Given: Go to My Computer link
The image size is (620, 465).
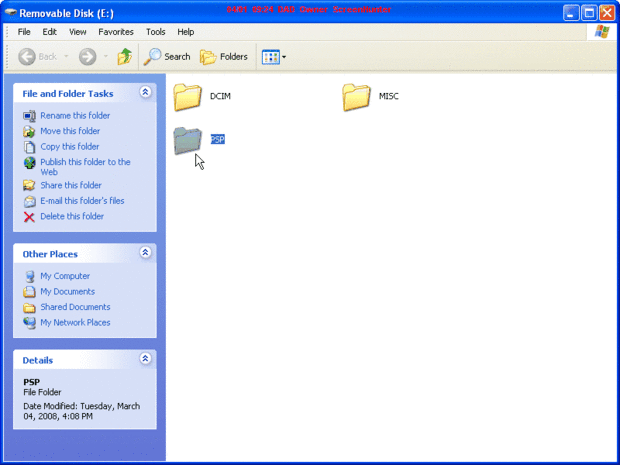Looking at the screenshot, I should point(65,276).
